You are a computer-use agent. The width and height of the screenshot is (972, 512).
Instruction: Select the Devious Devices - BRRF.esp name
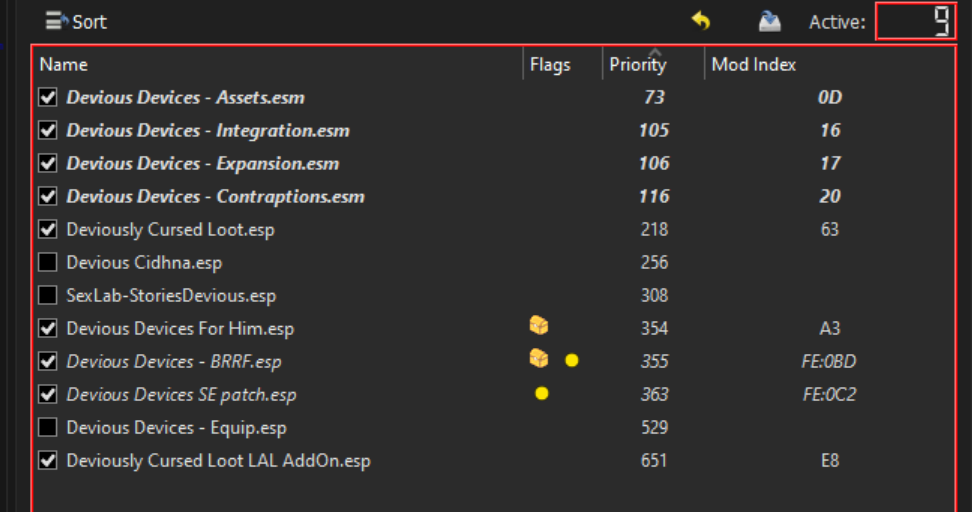[x=174, y=361]
